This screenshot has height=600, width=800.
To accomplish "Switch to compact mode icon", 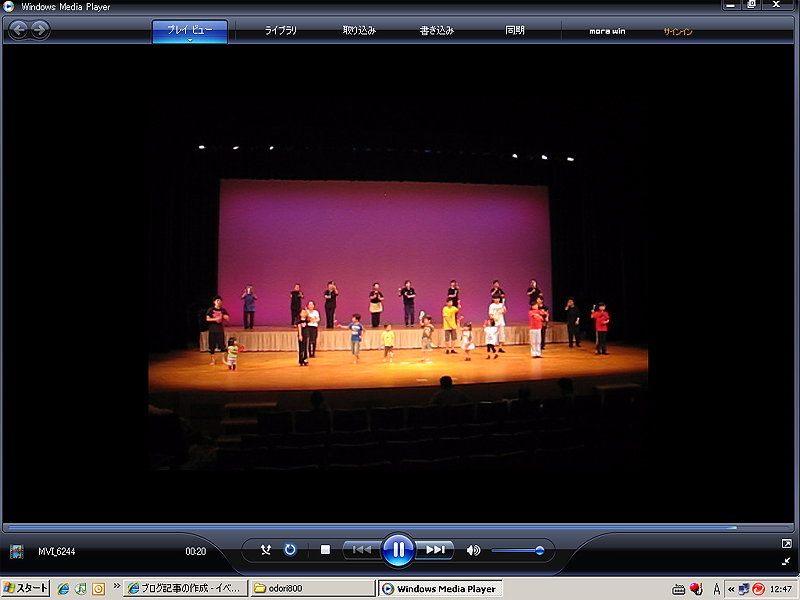I will (x=786, y=561).
